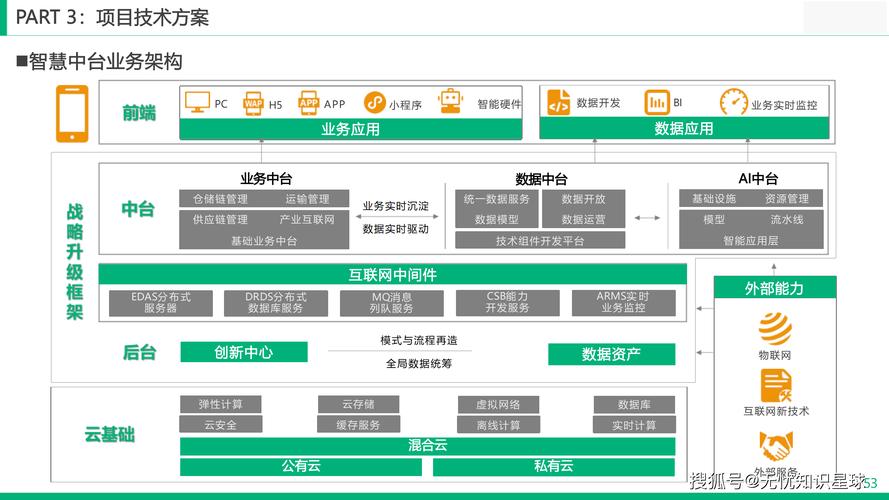Click the 数据运营 box
The height and width of the screenshot is (500, 889).
pos(583,219)
